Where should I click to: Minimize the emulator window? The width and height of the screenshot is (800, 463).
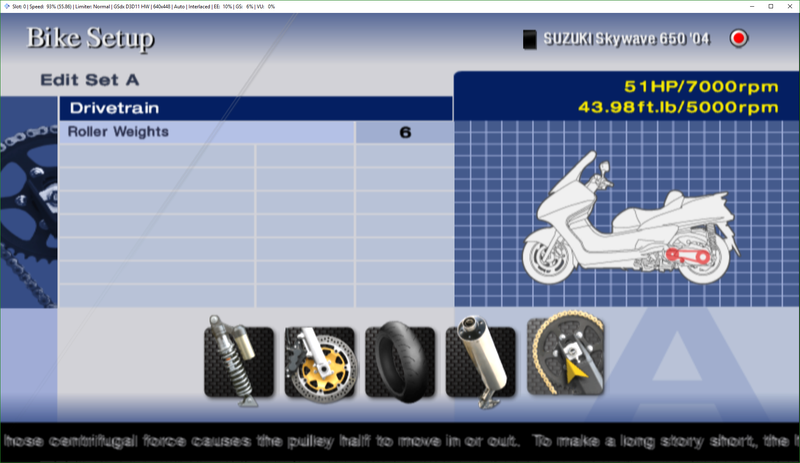(x=752, y=7)
